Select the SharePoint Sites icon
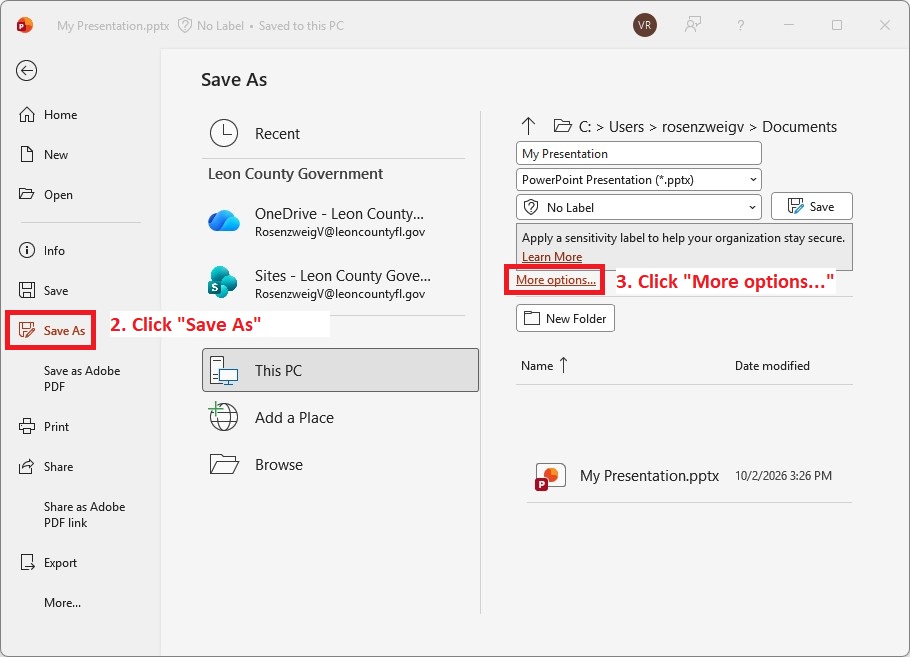Viewport: 910px width, 657px height. [223, 283]
